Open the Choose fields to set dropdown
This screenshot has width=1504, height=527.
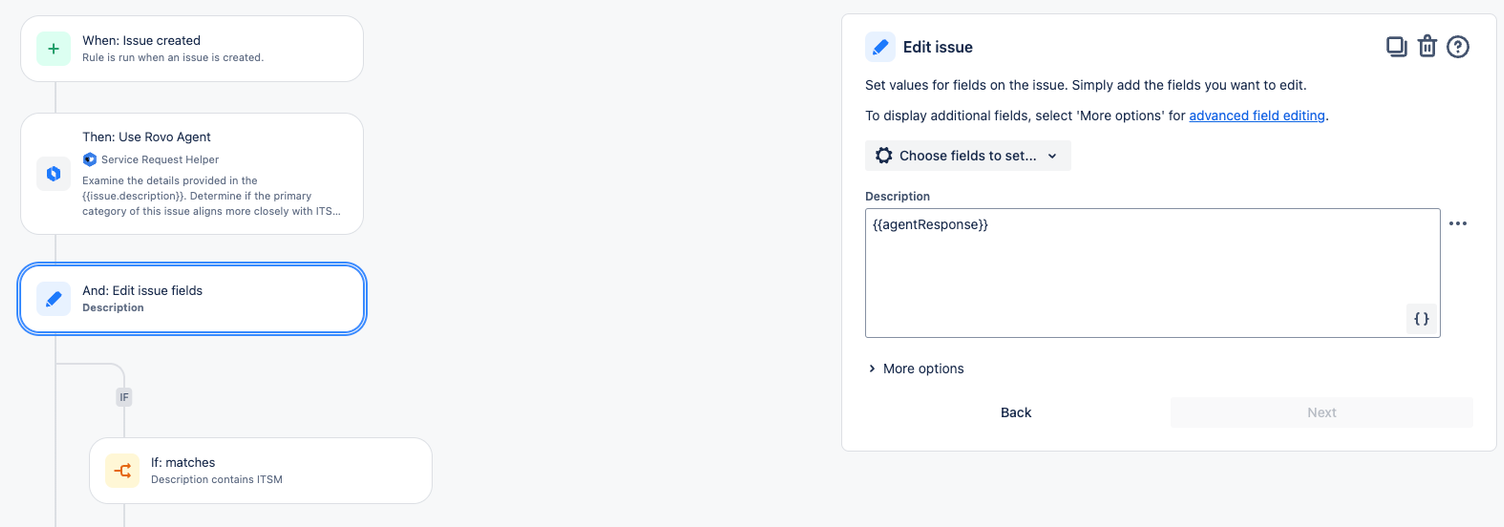968,155
